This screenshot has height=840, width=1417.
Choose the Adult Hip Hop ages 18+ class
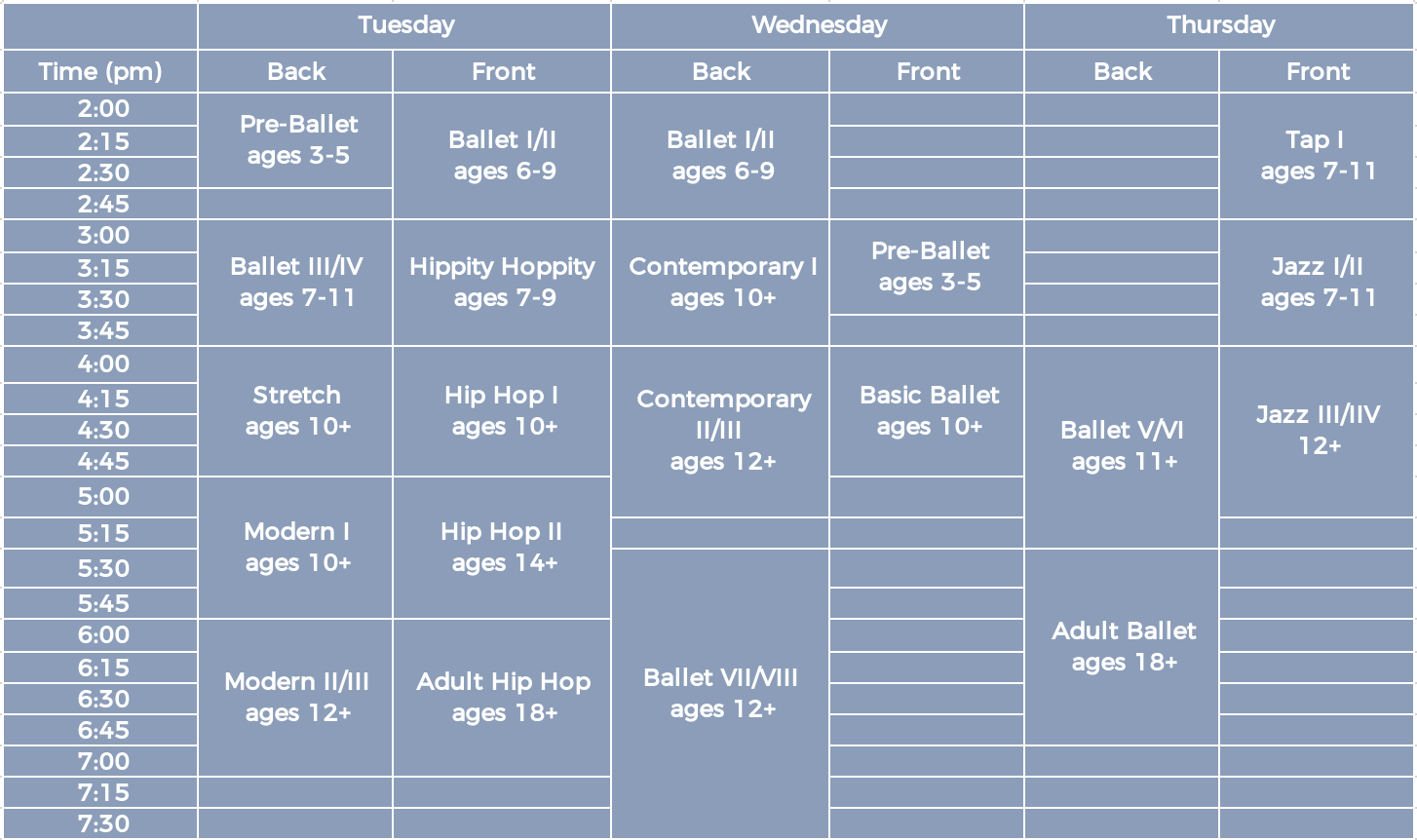[x=502, y=698]
